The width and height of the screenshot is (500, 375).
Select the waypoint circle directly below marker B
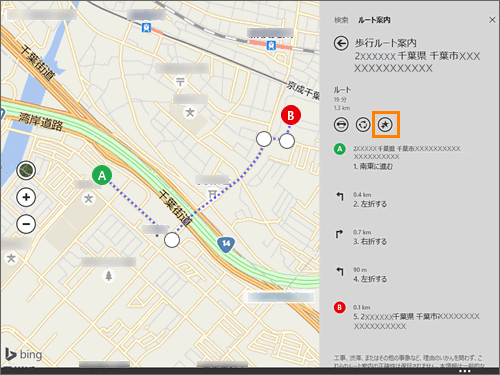[x=287, y=141]
